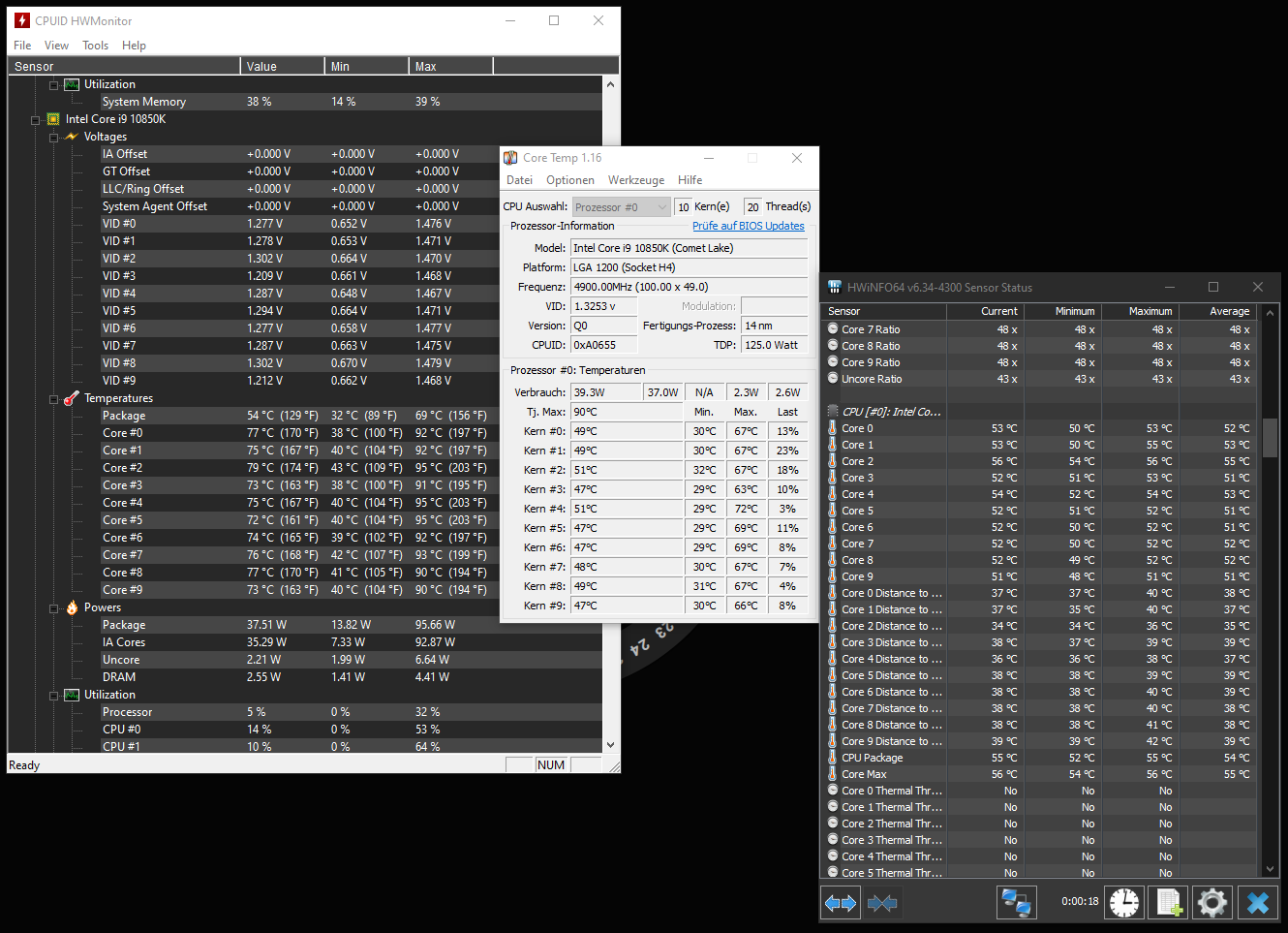Viewport: 1288px width, 933px height.
Task: Collapse the lower Utilization tree node
Action: (54, 696)
